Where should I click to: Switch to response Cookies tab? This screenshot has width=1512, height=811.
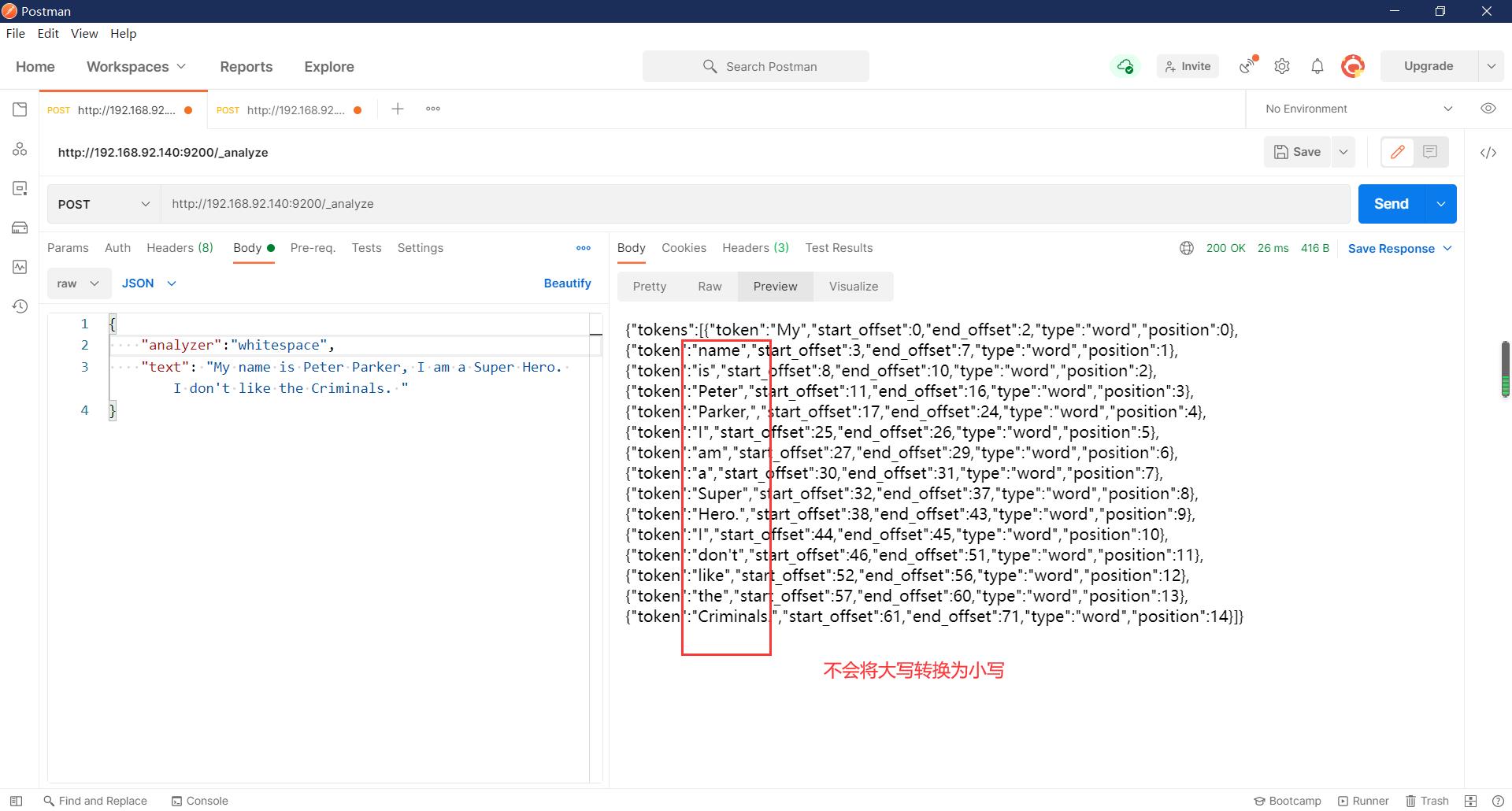point(684,248)
